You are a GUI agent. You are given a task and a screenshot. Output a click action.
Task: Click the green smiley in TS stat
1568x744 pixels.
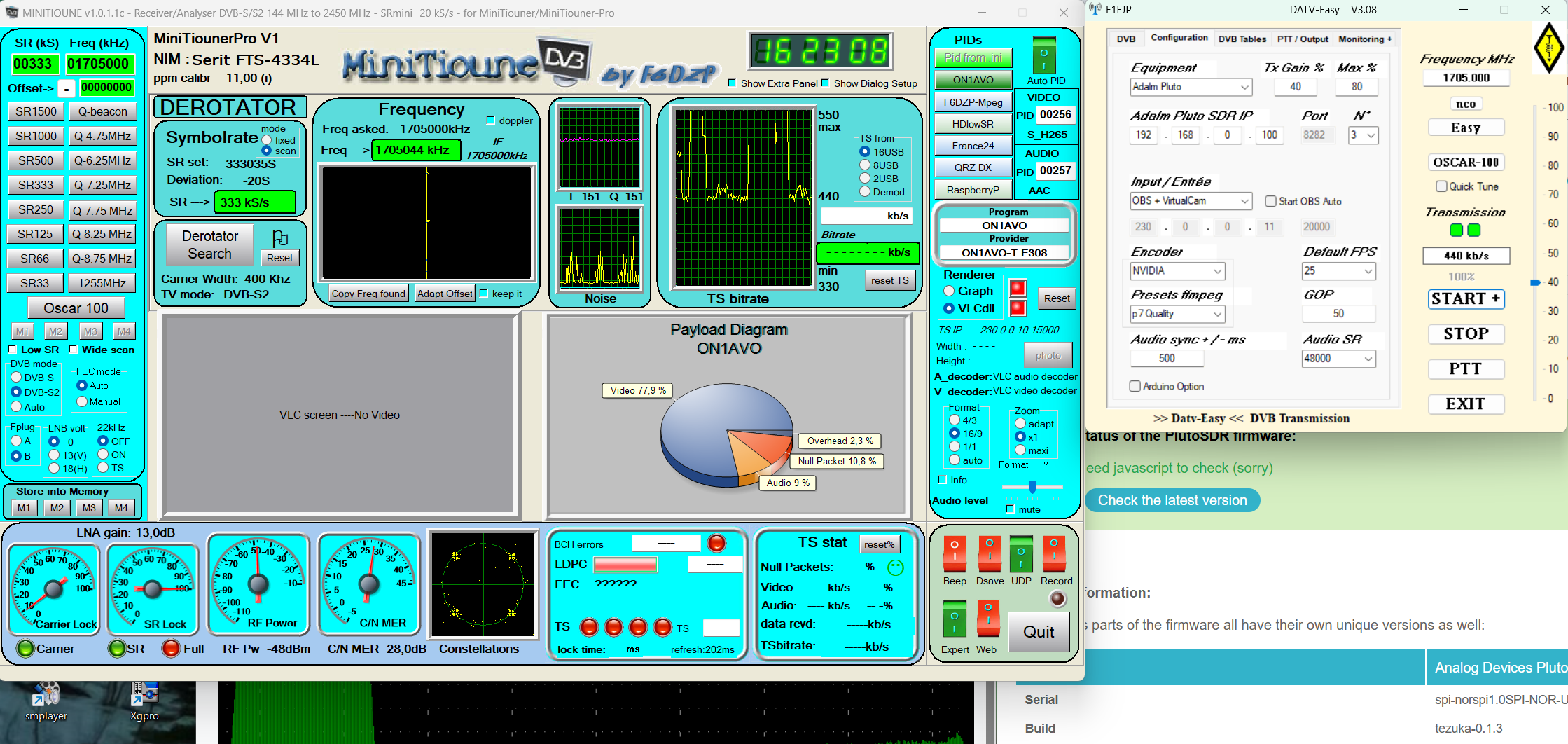(895, 567)
